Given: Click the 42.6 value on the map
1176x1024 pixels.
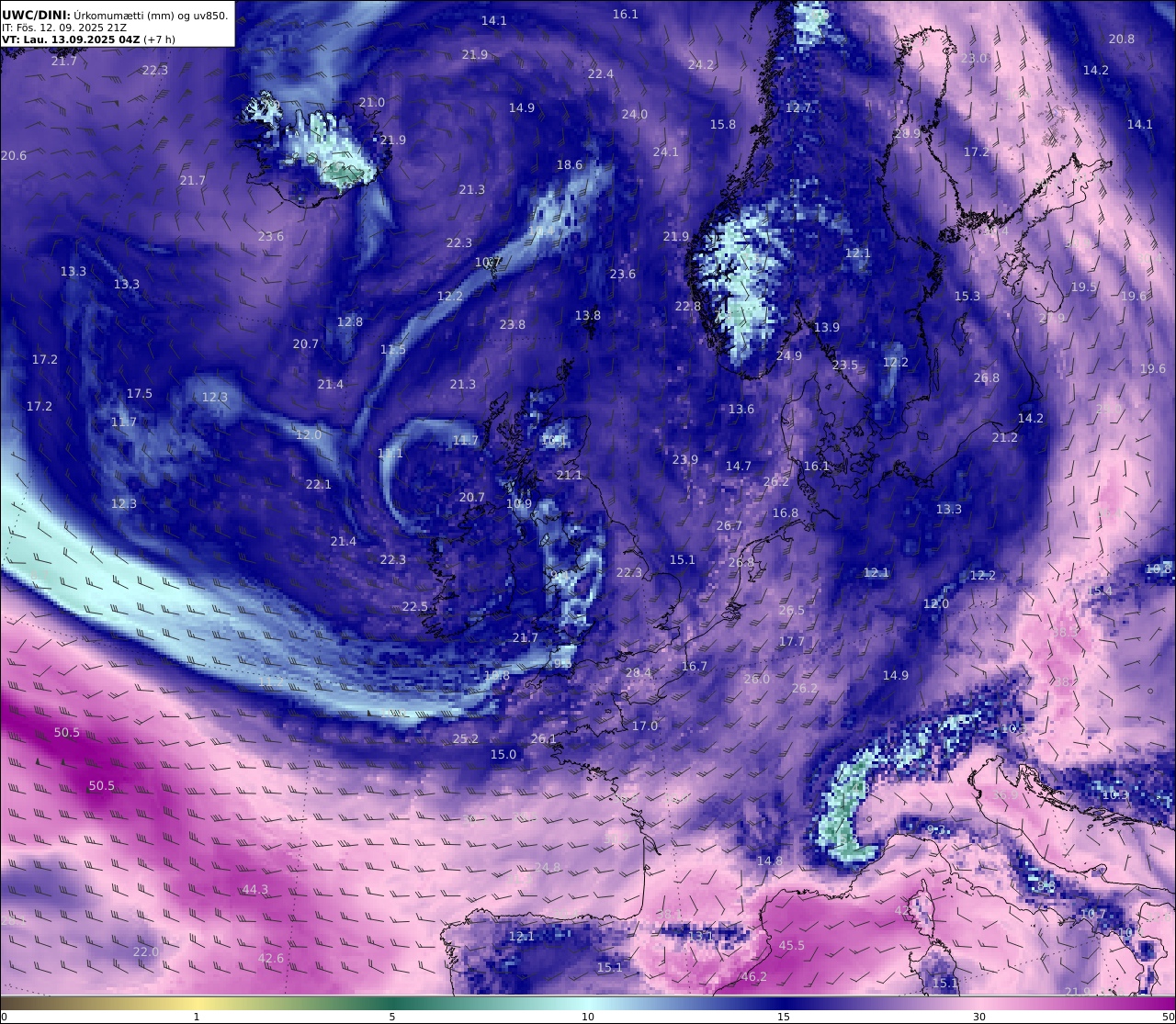Looking at the screenshot, I should 271,958.
